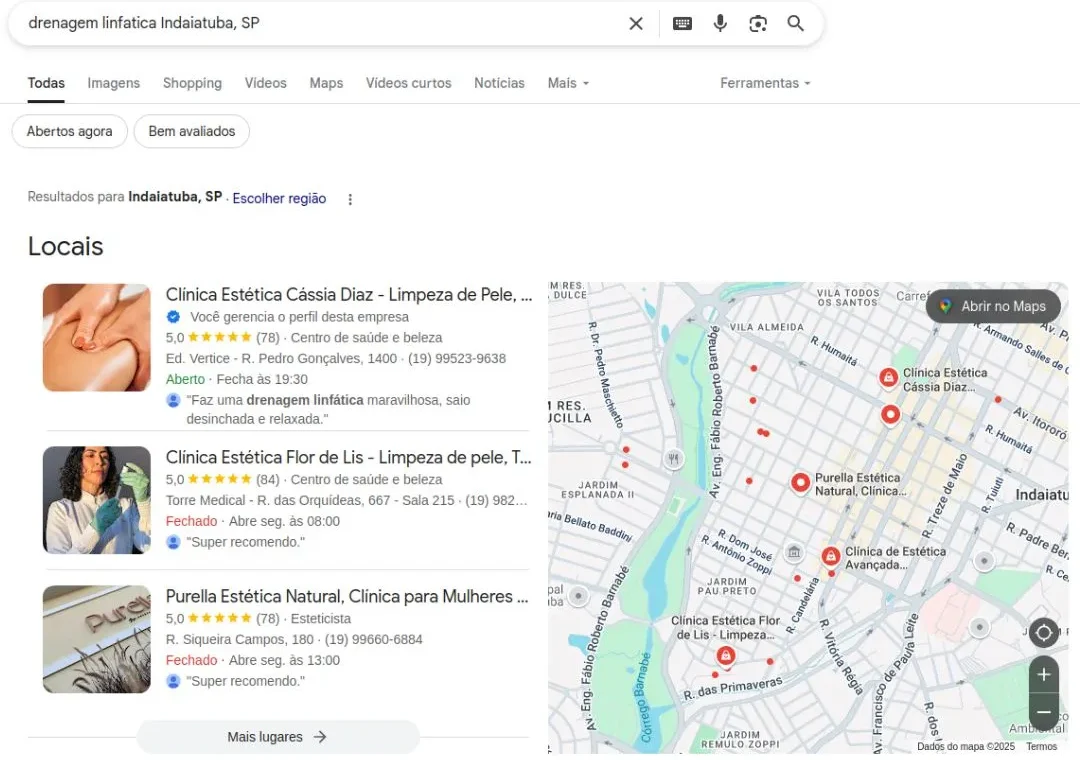Viewport: 1080px width, 760px height.
Task: Click the Mais lugares button
Action: (278, 737)
